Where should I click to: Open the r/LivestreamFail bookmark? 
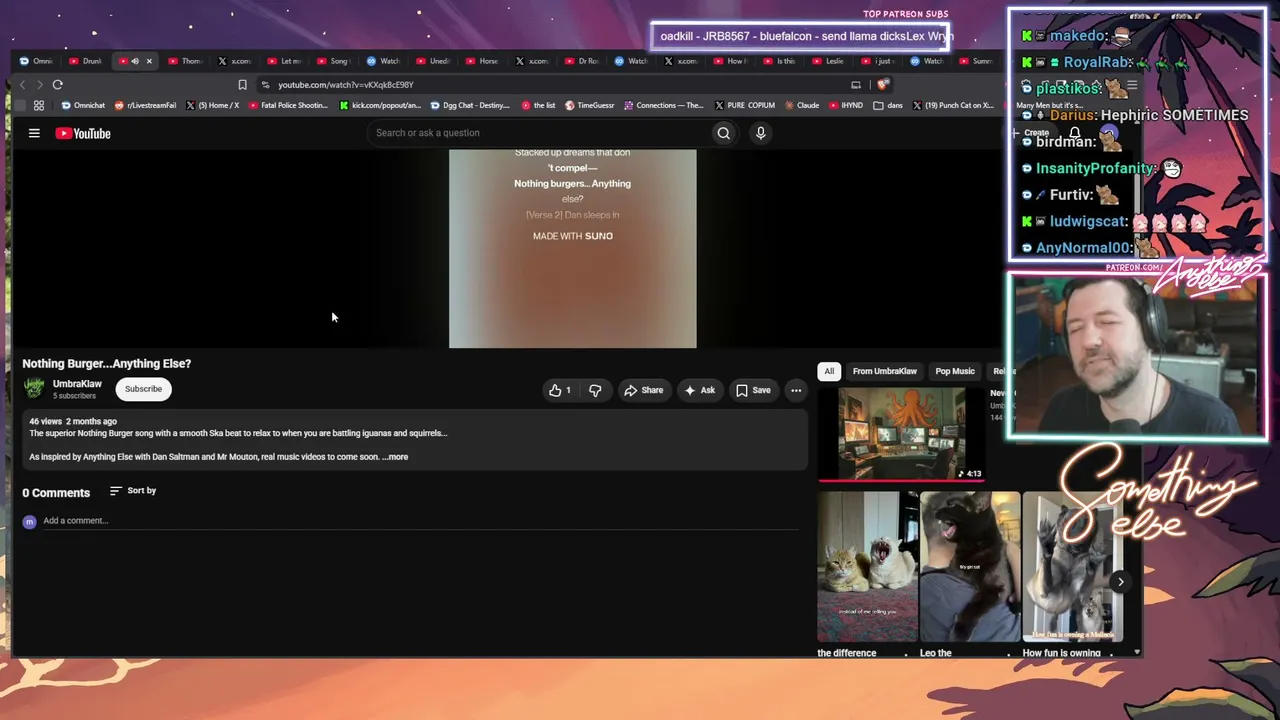click(146, 105)
